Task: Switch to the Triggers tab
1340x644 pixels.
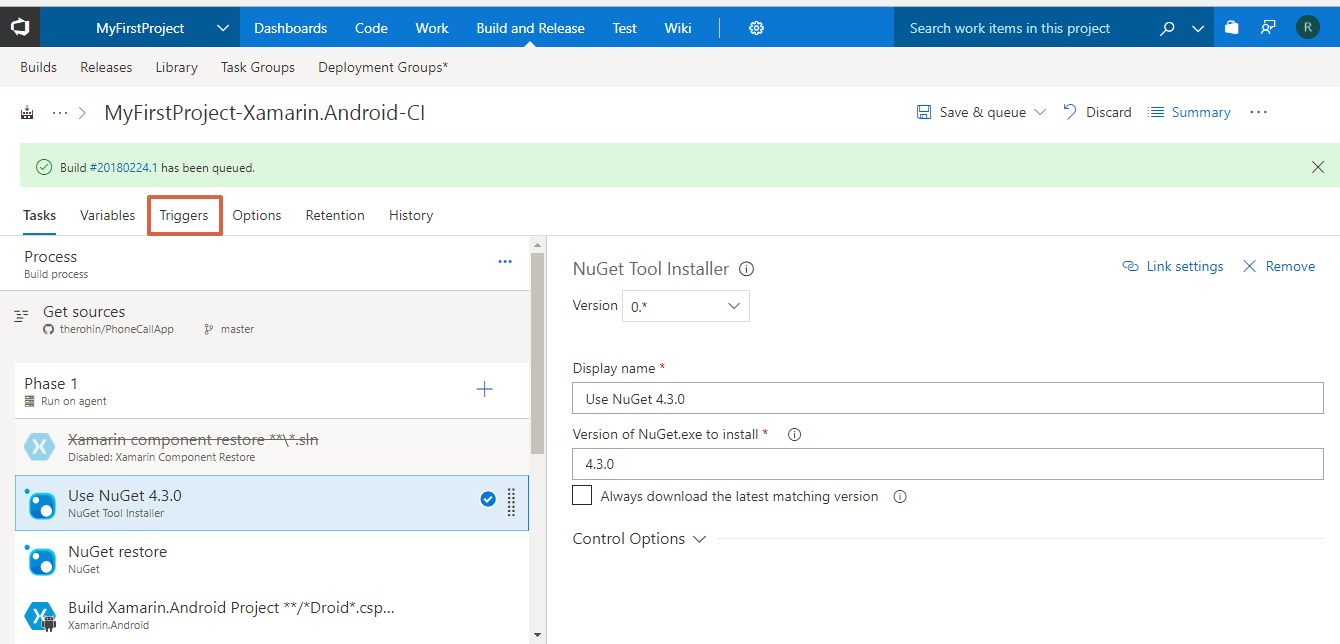Action: (184, 215)
